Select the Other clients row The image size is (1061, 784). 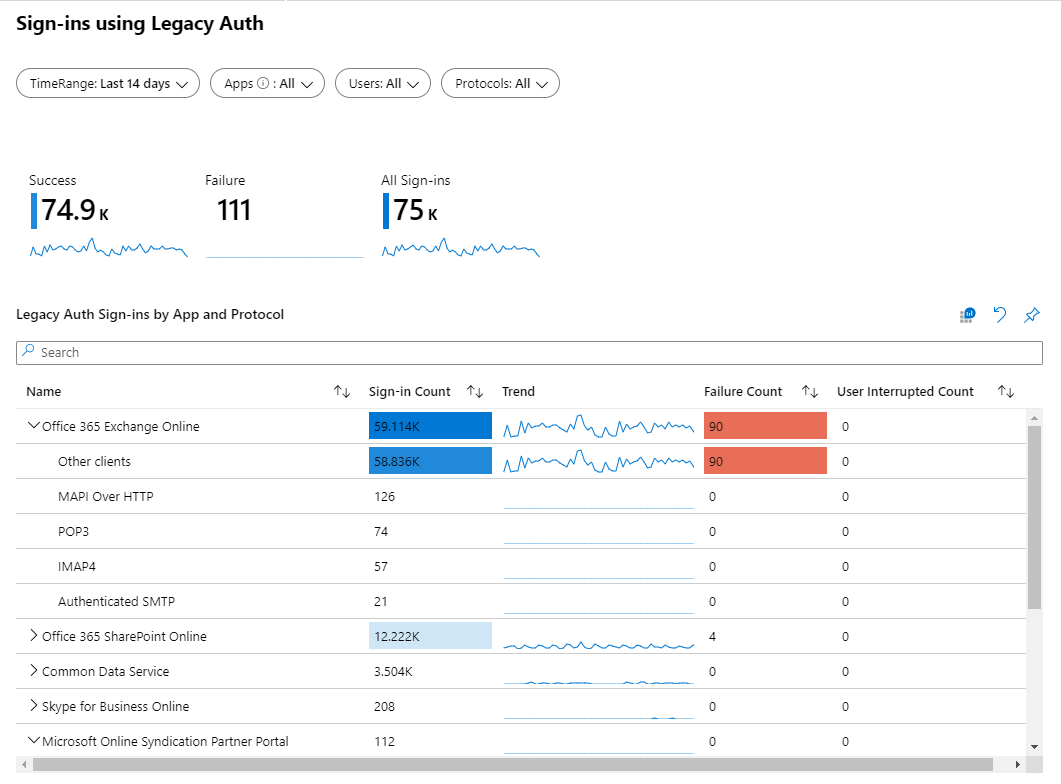click(x=521, y=461)
